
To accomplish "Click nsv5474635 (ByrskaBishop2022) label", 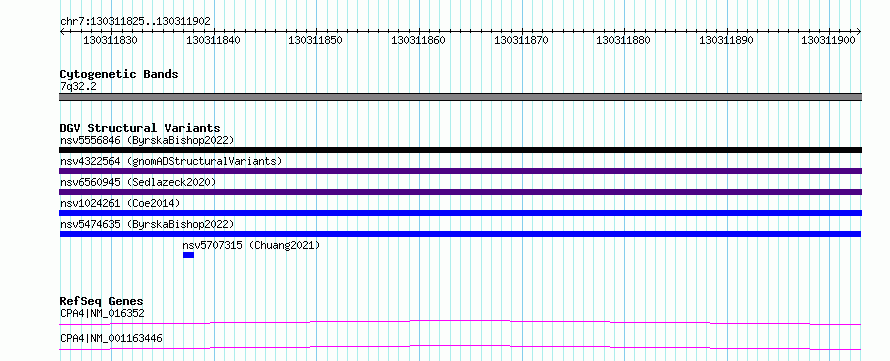I will coord(147,224).
